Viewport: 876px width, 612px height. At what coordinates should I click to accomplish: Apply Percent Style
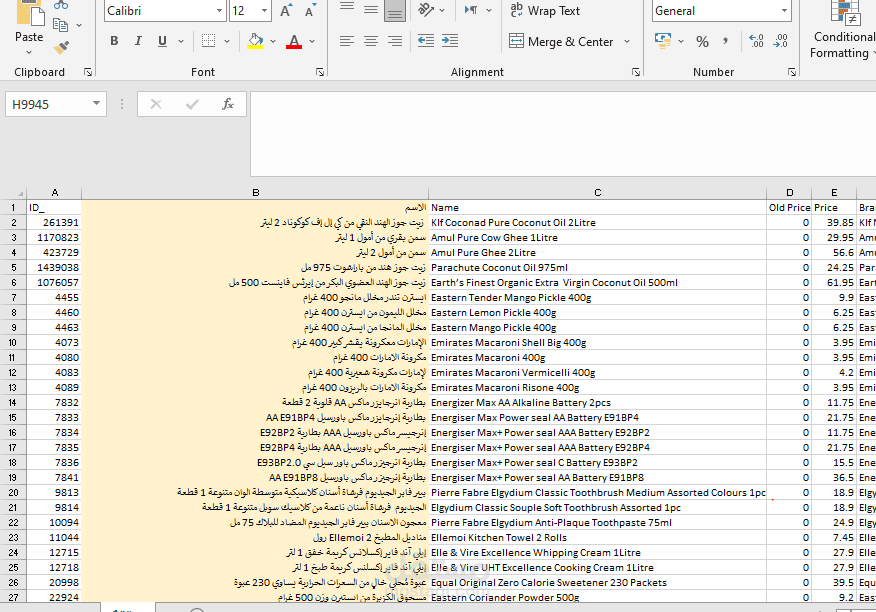tap(702, 41)
